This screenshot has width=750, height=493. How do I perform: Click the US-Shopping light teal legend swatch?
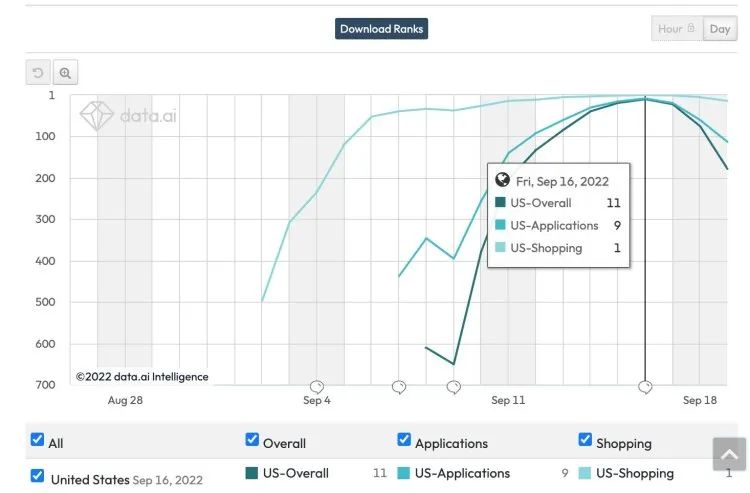pyautogui.click(x=585, y=473)
